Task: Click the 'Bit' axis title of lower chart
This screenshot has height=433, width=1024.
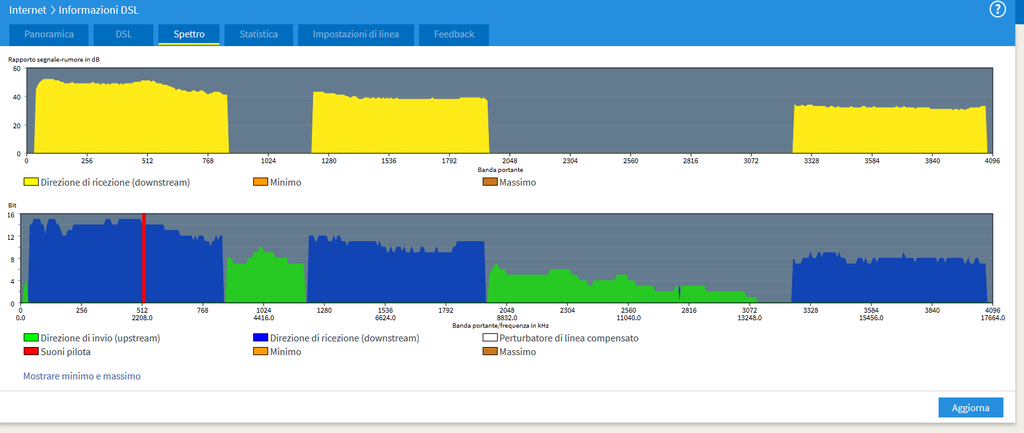Action: coord(11,206)
